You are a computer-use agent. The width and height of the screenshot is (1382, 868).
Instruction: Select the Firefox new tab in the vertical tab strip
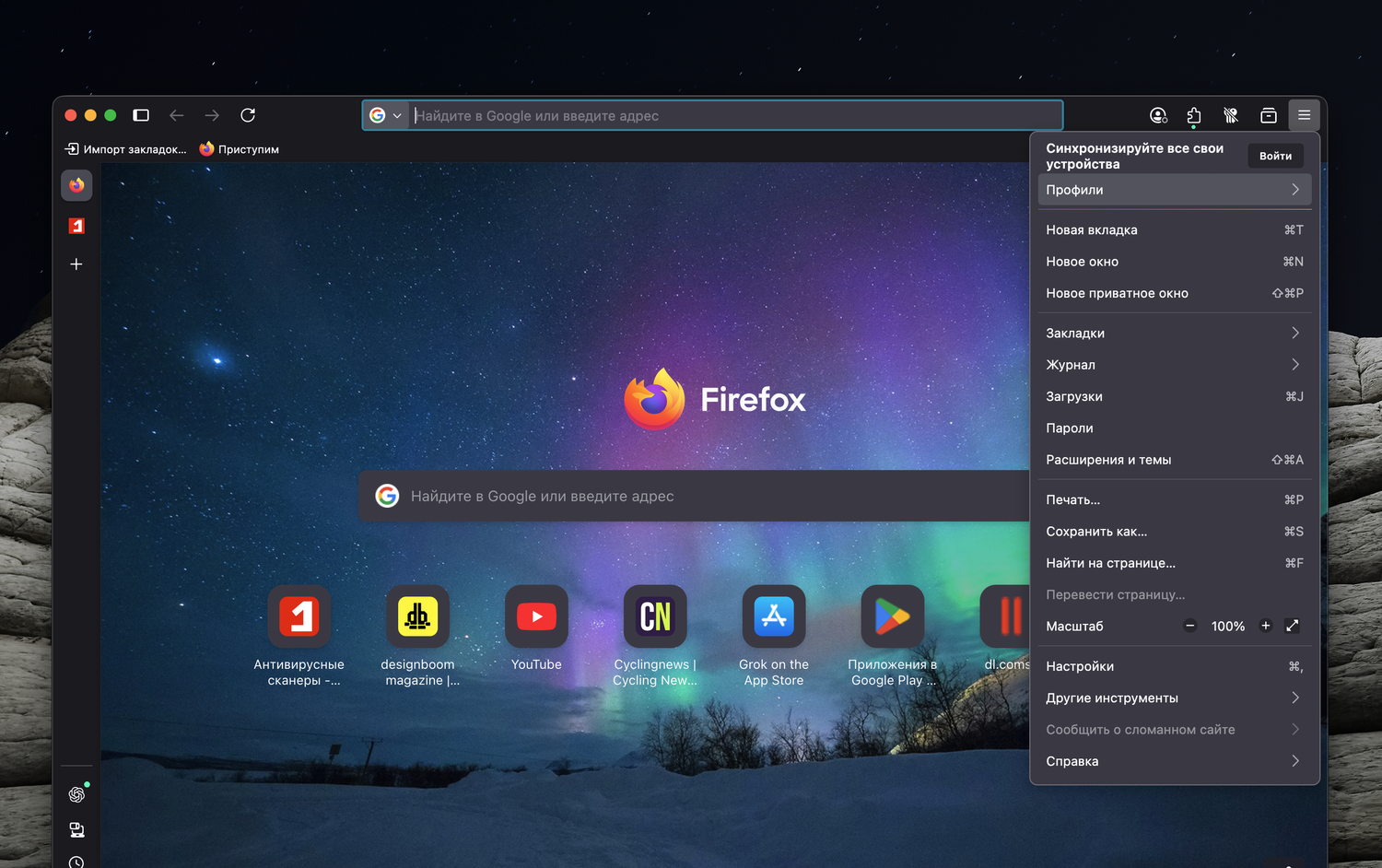(x=76, y=185)
